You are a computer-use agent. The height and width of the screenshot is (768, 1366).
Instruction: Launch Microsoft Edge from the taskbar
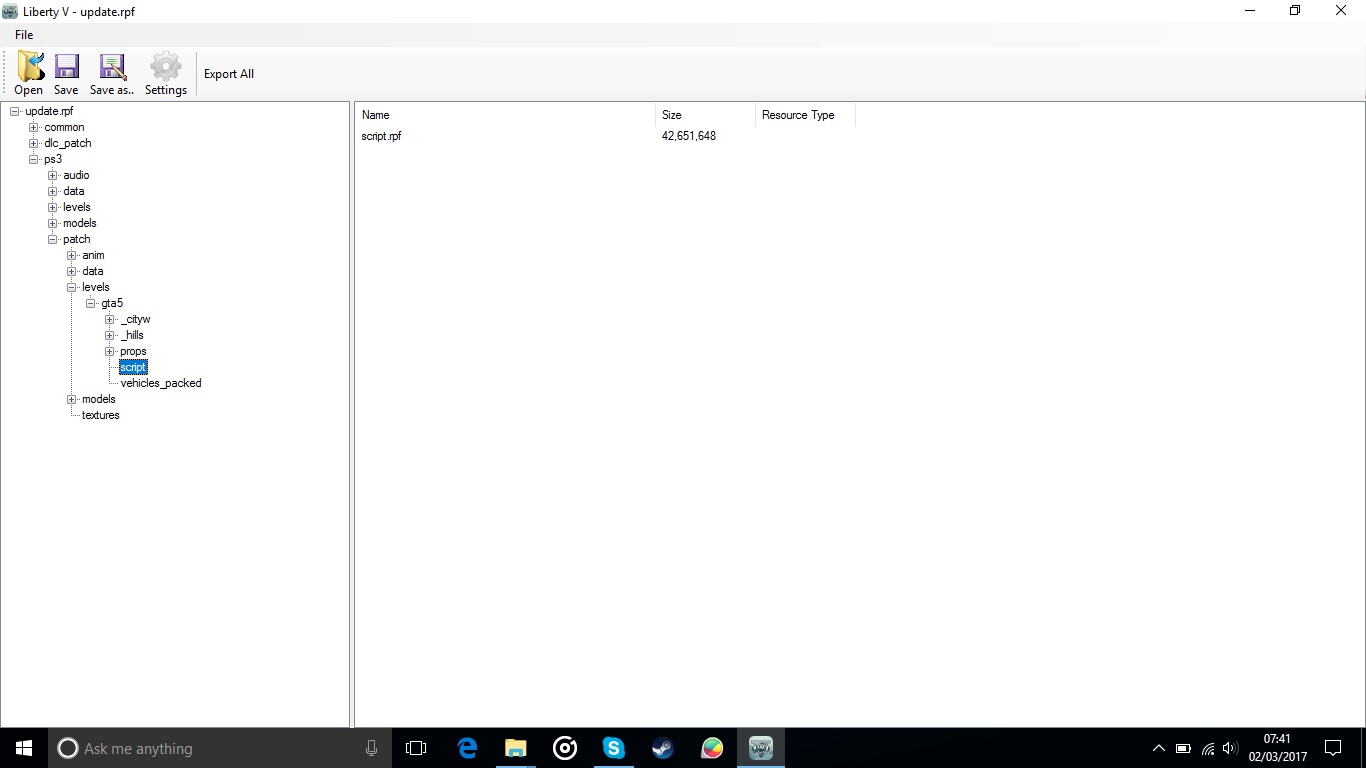point(467,748)
